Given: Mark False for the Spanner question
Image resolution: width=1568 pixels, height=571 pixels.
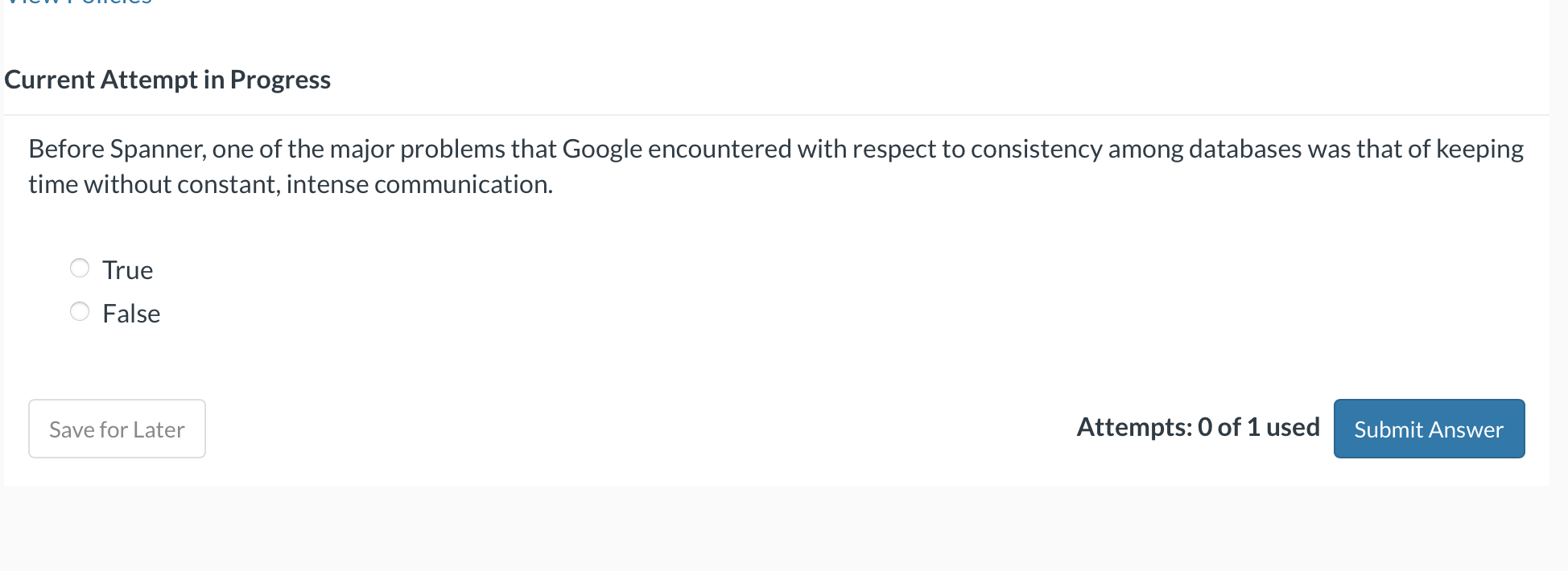Looking at the screenshot, I should (80, 311).
